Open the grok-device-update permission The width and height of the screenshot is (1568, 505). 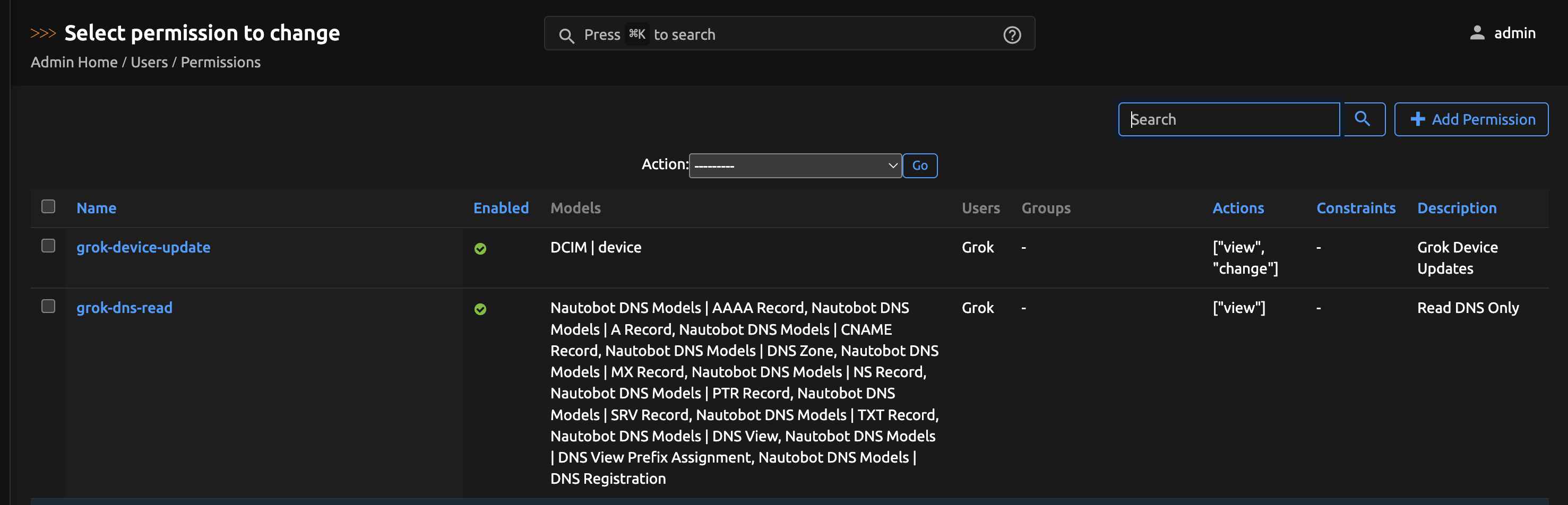(x=144, y=247)
